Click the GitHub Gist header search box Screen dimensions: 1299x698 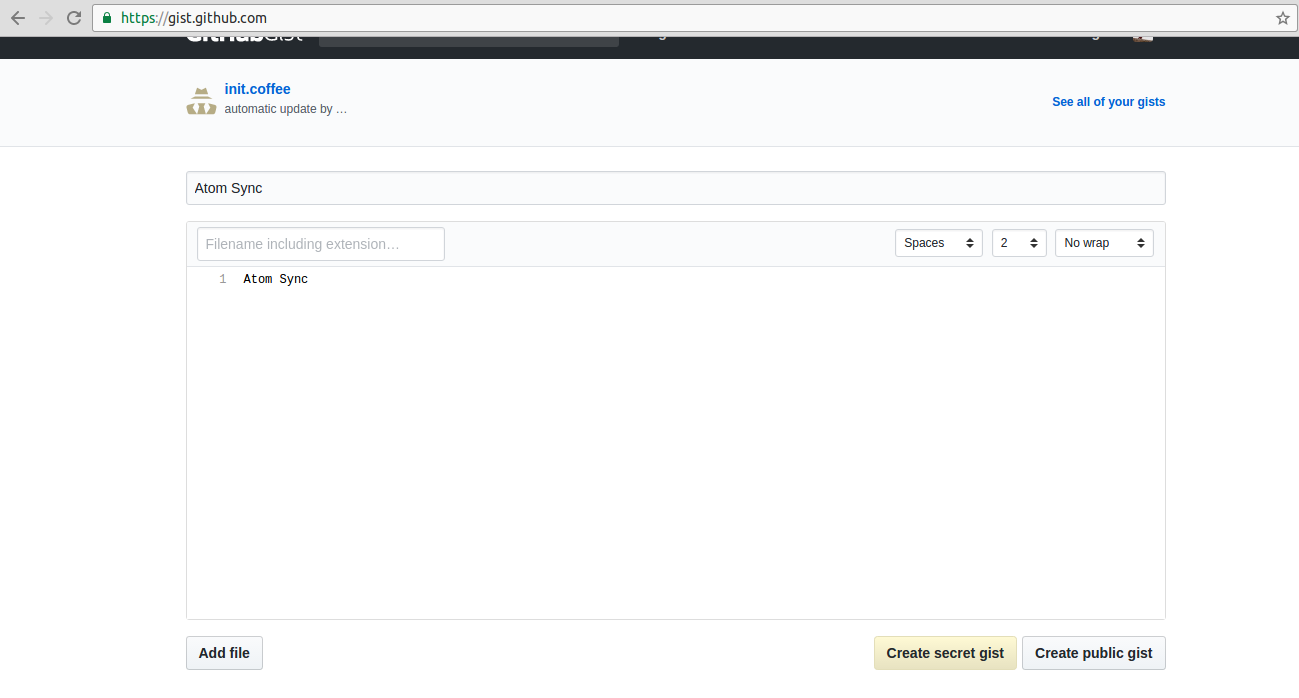[x=469, y=41]
